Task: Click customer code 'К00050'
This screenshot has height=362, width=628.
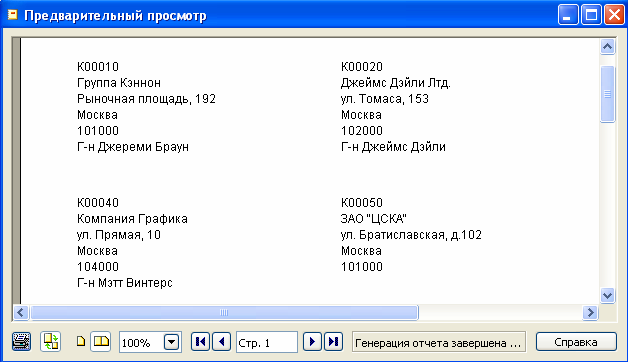Action: 362,203
